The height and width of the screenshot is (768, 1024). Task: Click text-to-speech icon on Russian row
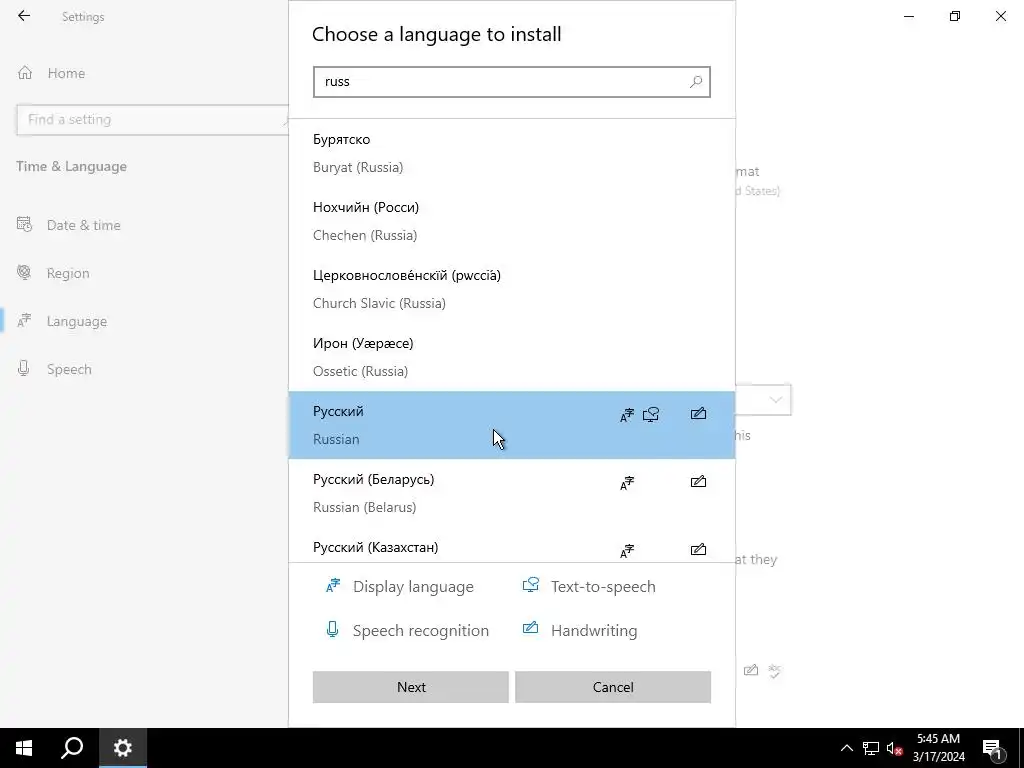tap(651, 415)
